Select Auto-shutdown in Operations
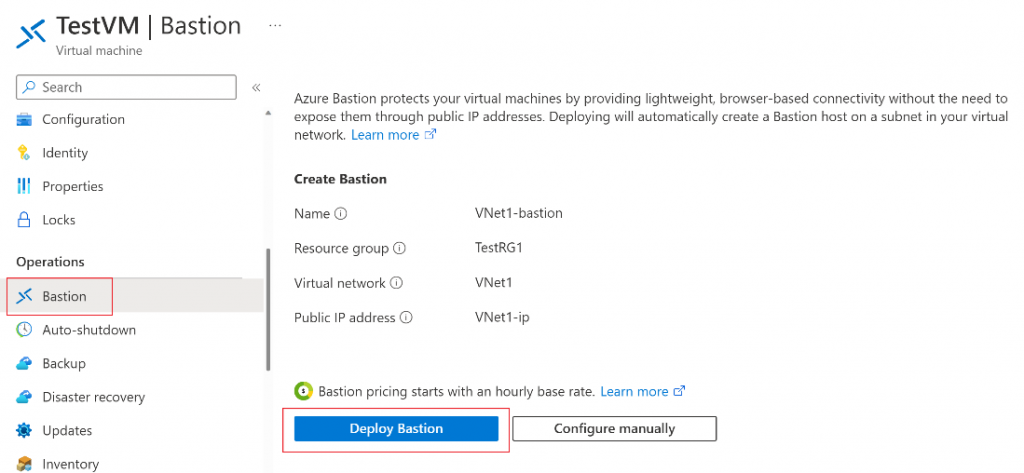Viewport: 1024px width, 473px height. click(x=89, y=330)
